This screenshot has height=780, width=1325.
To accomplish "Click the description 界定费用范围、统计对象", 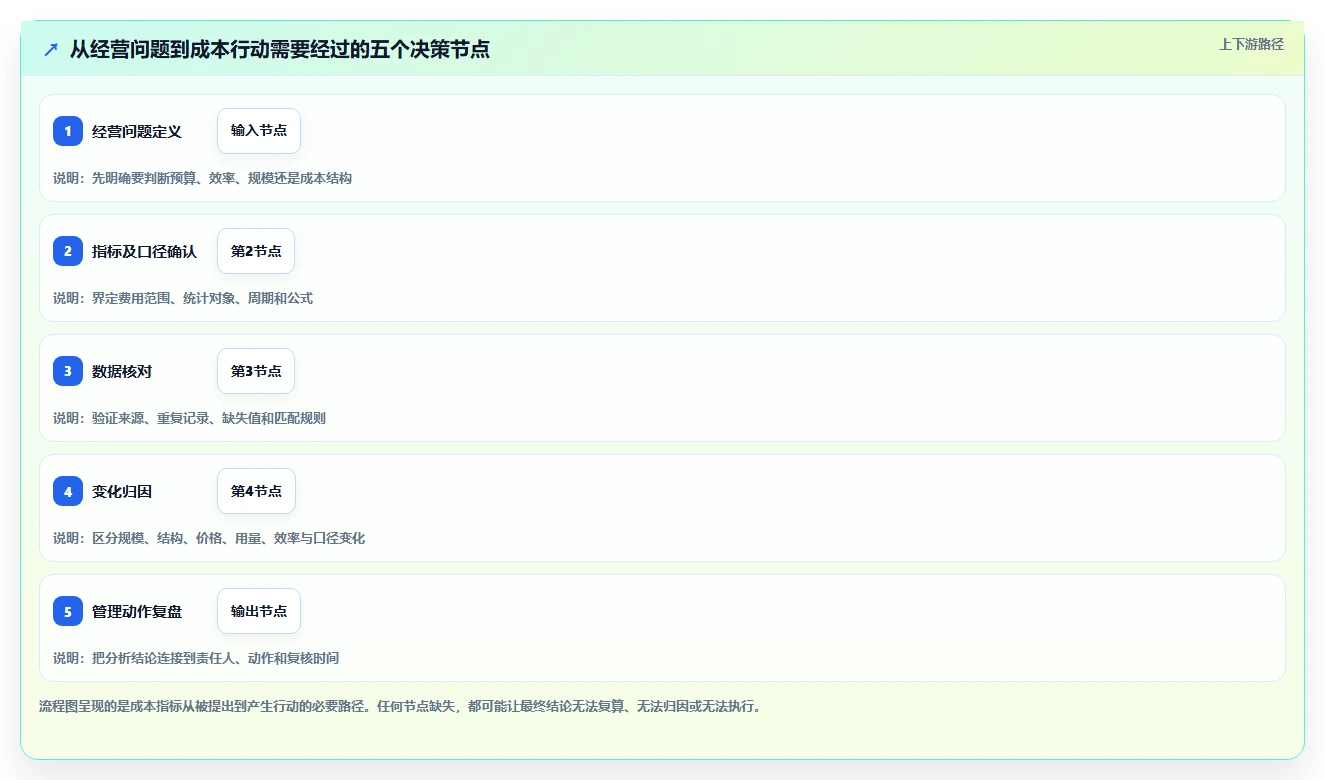I will tap(183, 298).
